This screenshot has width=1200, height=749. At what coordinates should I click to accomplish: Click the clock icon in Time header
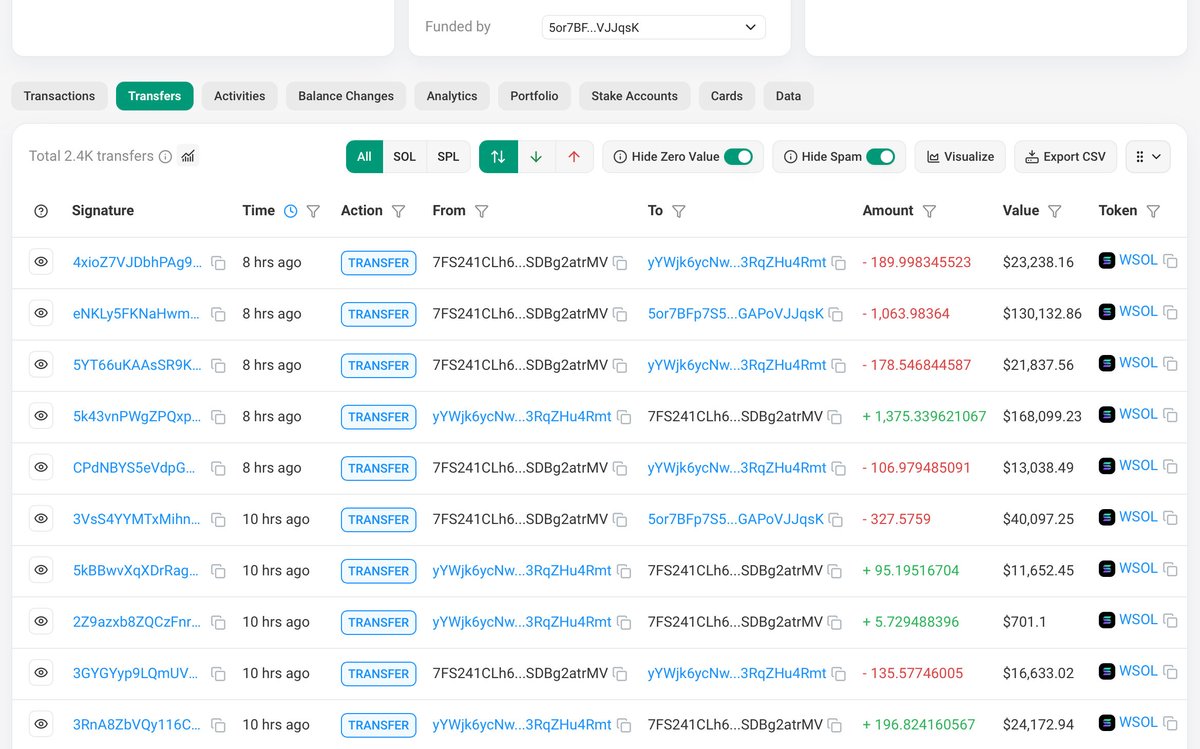click(x=291, y=211)
